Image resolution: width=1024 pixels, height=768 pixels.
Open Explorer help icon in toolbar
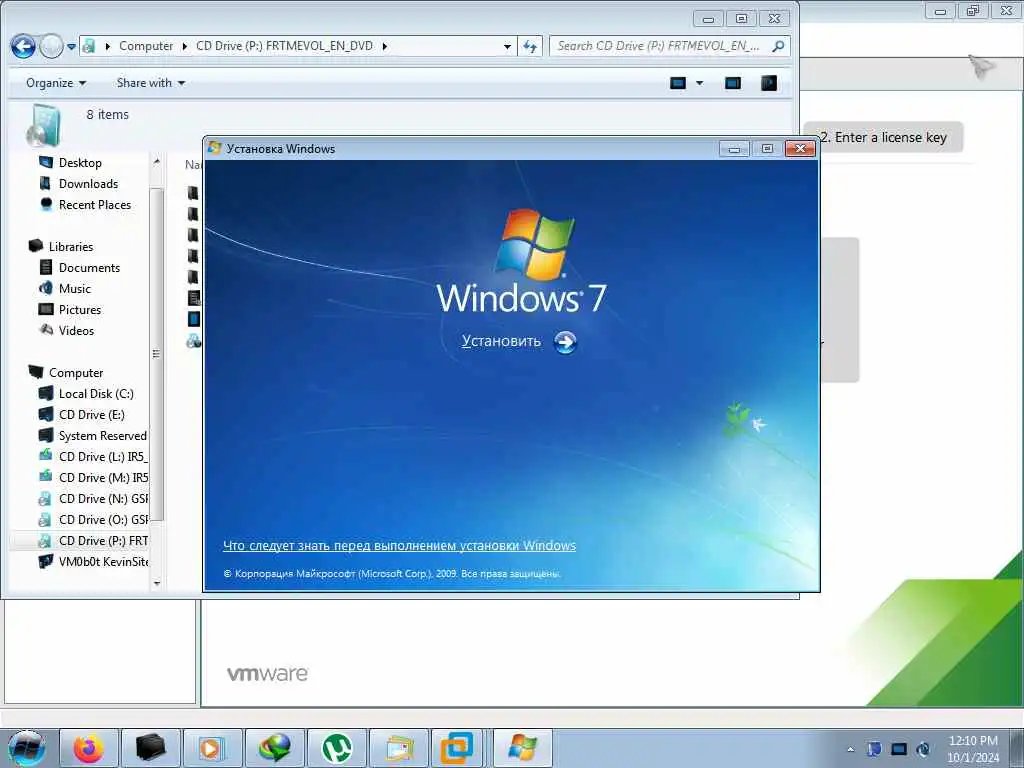pyautogui.click(x=769, y=83)
